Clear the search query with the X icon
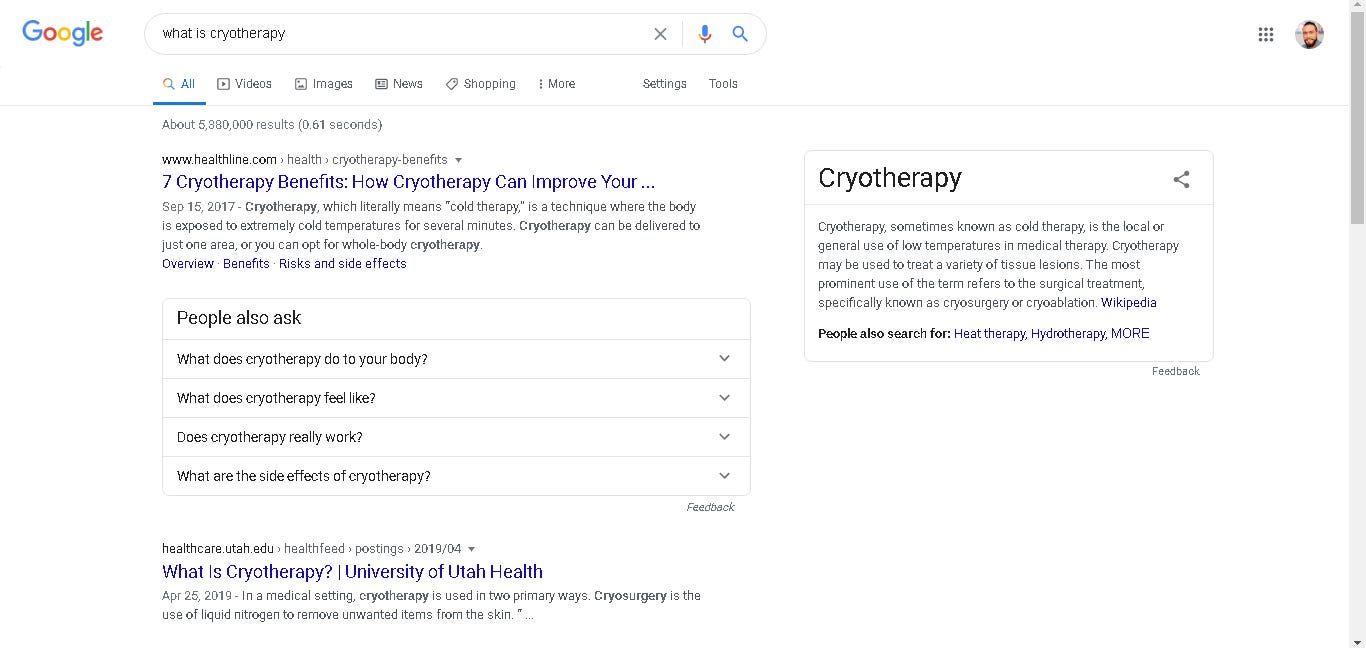Viewport: 1366px width, 648px height. pos(661,33)
